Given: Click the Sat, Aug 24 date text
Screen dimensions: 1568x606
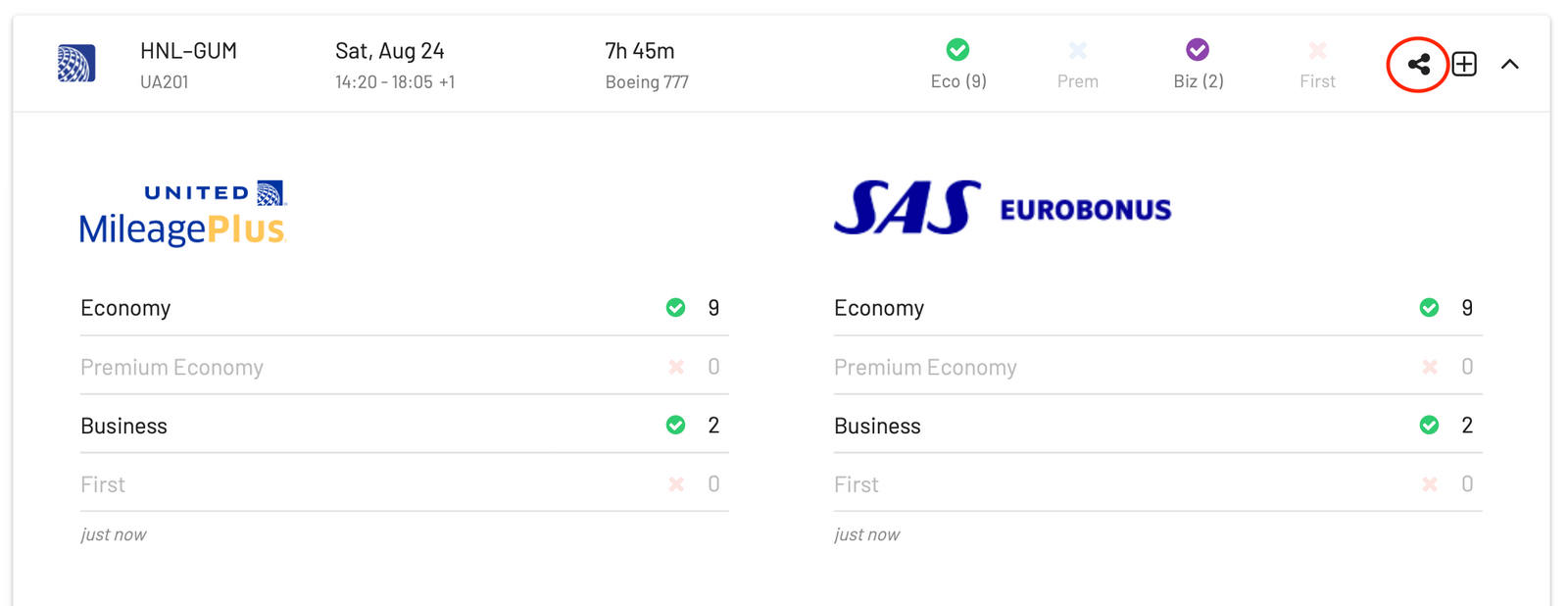Looking at the screenshot, I should click(390, 51).
